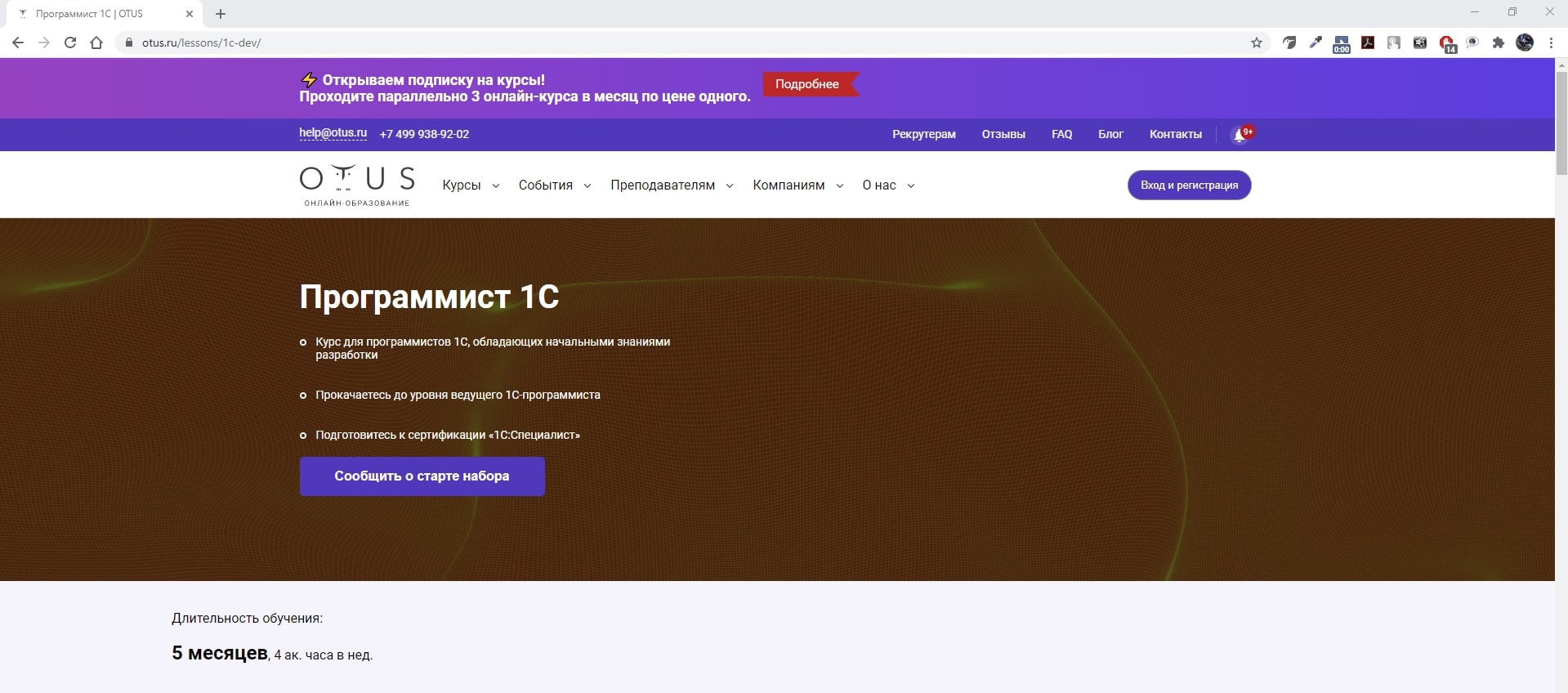The image size is (1568, 693).
Task: Click the help@otus.ru email link
Action: click(x=333, y=133)
